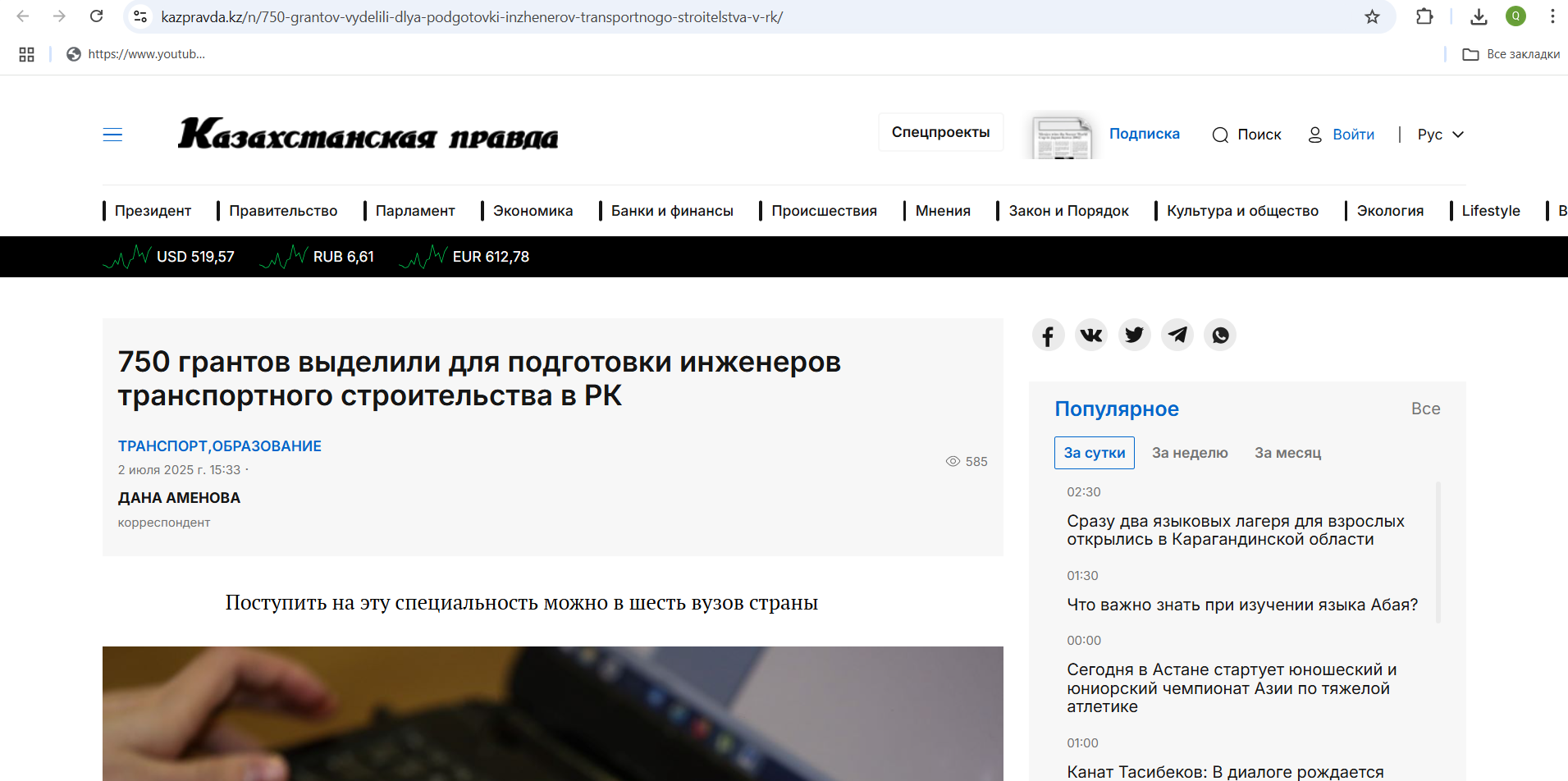Open the browser extensions puzzle icon
Viewport: 1568px width, 781px height.
tap(1424, 16)
